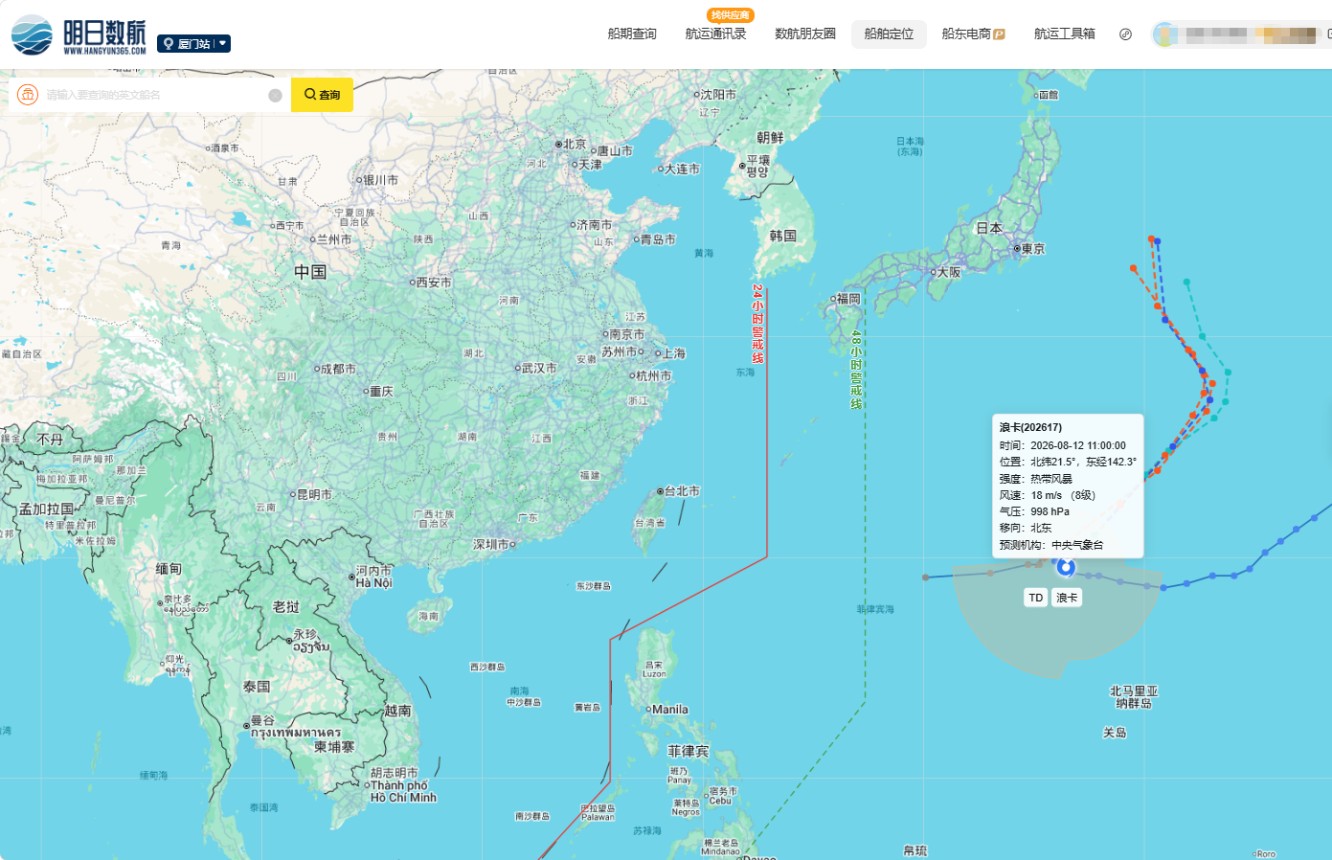Open the 船期查询 menu
Viewport: 1332px width, 860px height.
coord(632,34)
